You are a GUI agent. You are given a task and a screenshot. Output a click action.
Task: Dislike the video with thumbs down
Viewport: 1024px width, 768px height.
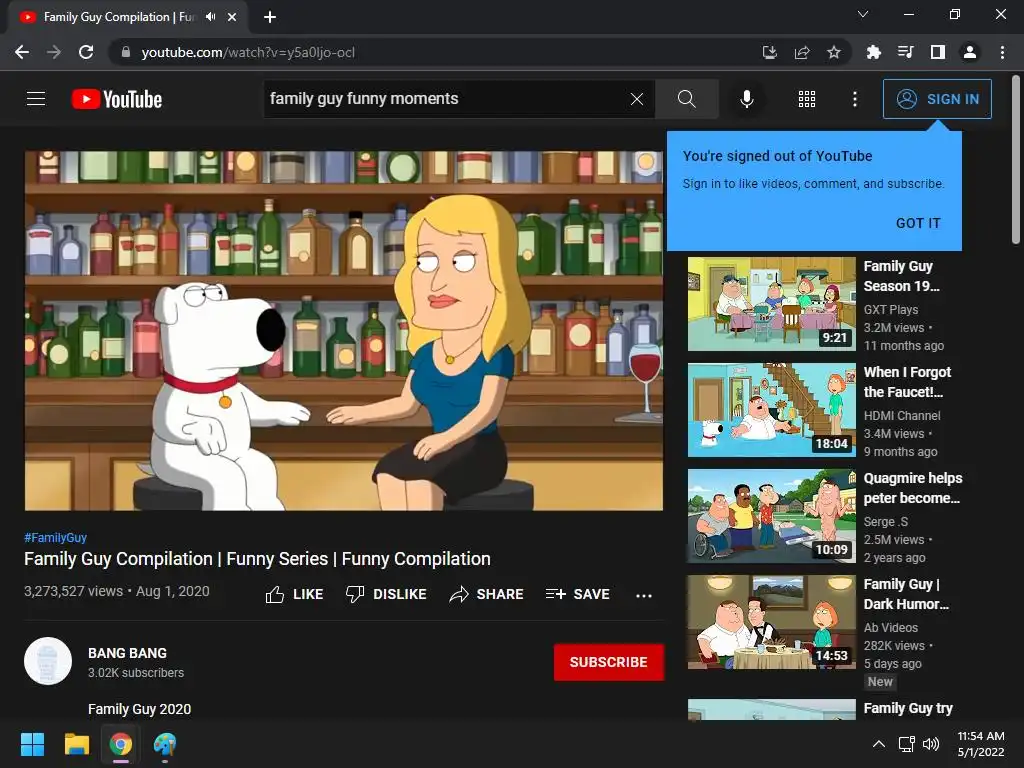click(x=386, y=594)
